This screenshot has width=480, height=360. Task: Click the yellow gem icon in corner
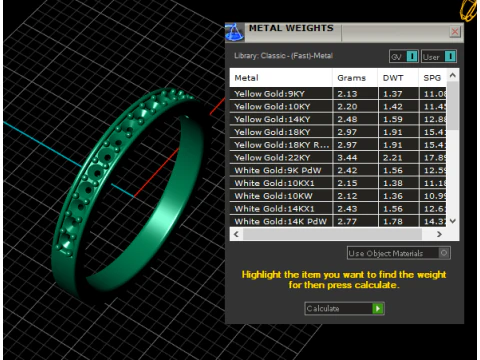click(x=468, y=10)
